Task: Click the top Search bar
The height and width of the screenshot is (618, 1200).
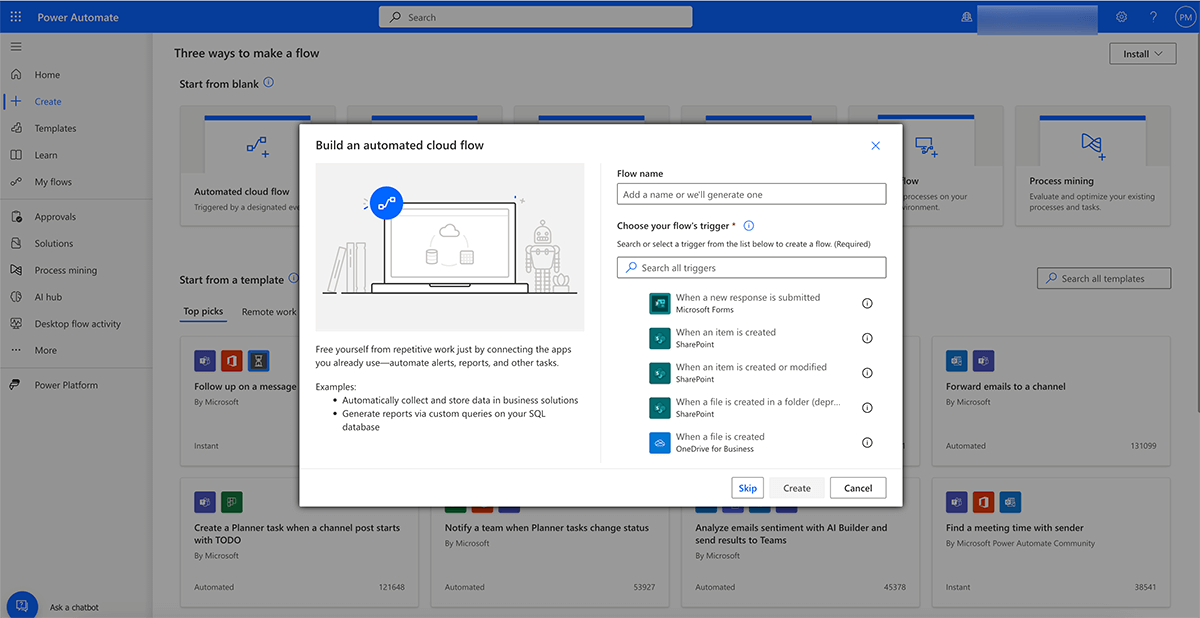Action: [x=535, y=17]
